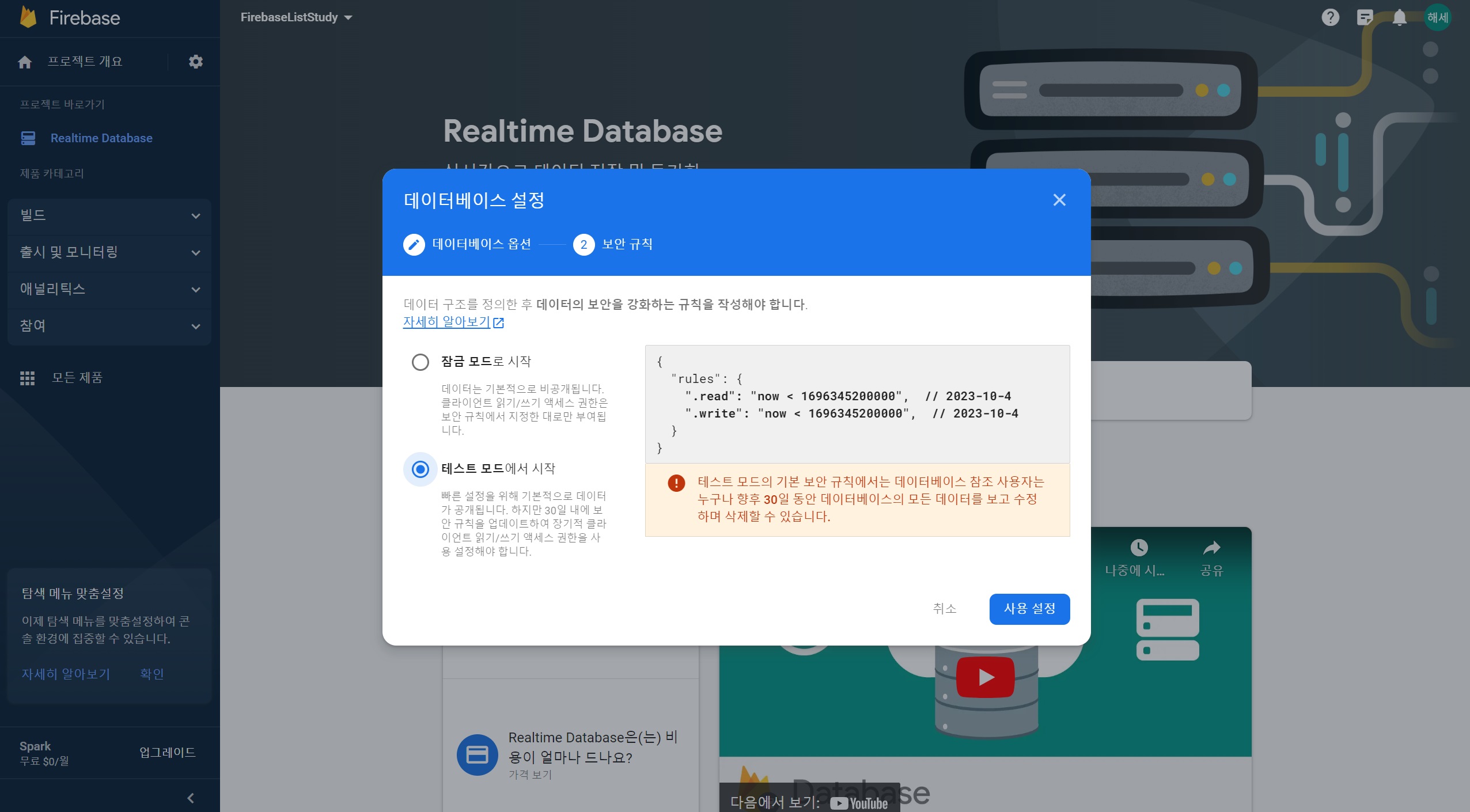The image size is (1470, 812).
Task: Open Realtime Database in the sidebar
Action: point(101,138)
